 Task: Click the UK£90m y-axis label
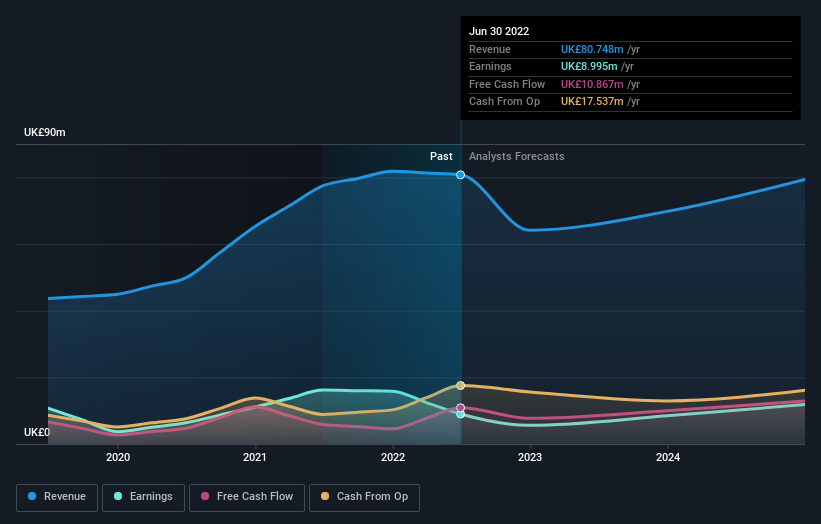click(45, 132)
